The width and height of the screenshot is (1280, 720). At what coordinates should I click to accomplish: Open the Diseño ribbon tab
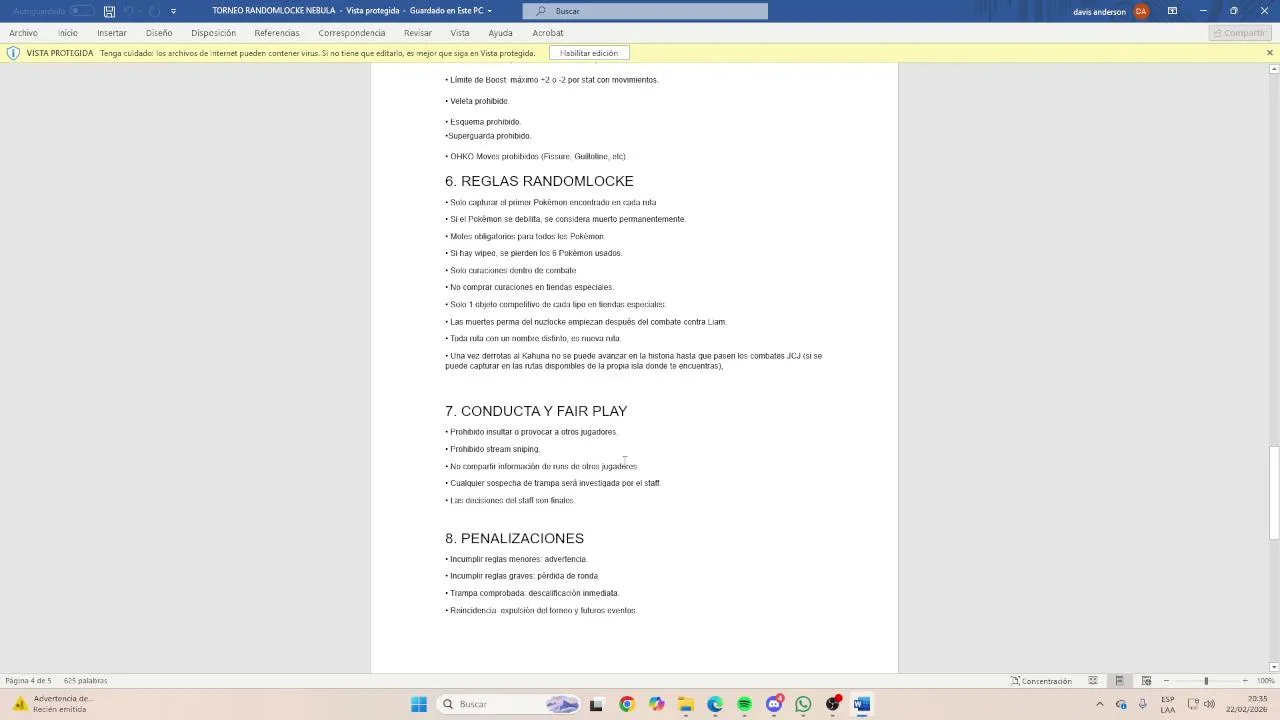coord(159,33)
